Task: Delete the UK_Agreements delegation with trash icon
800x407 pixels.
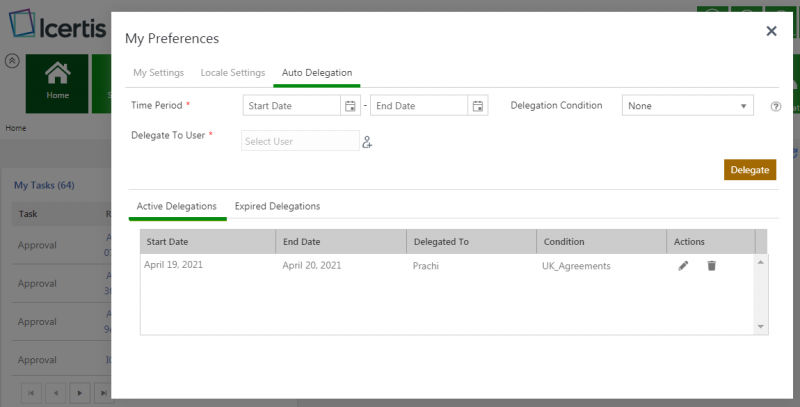Action: click(712, 266)
